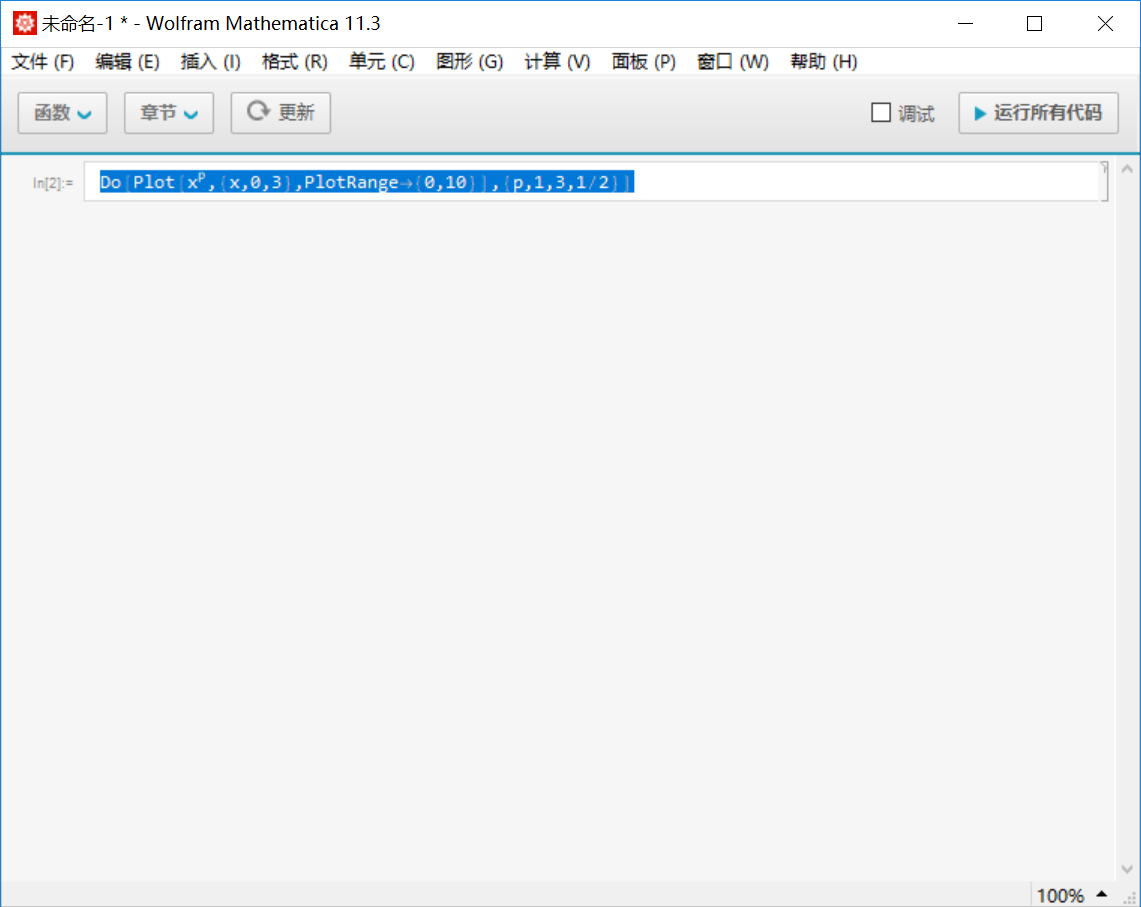Click the In[2] cell label

[x=53, y=183]
